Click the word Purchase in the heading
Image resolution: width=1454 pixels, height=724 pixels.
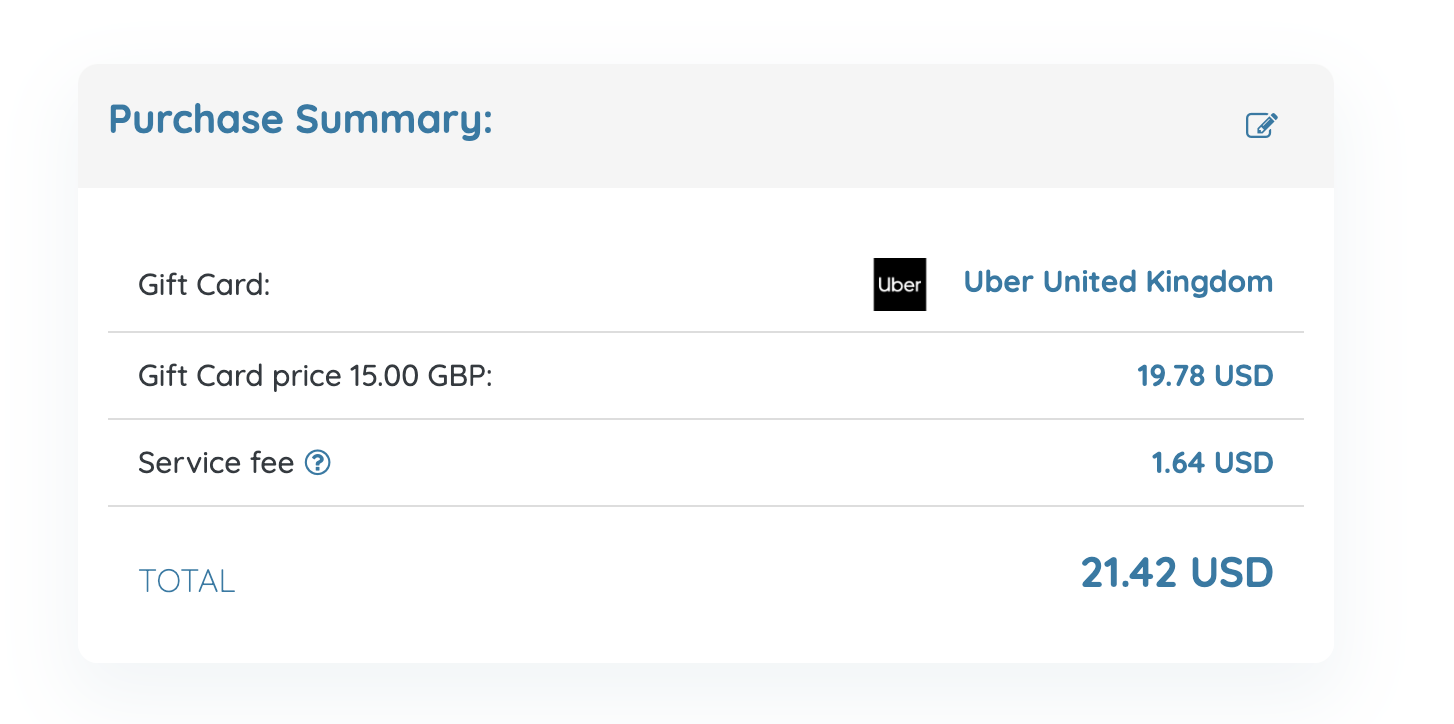[196, 120]
